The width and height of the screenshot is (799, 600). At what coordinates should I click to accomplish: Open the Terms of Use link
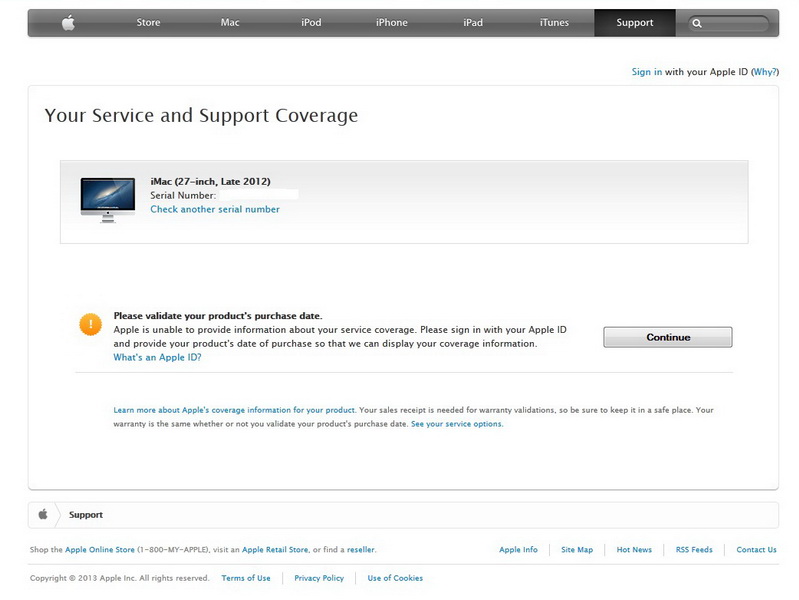[246, 578]
